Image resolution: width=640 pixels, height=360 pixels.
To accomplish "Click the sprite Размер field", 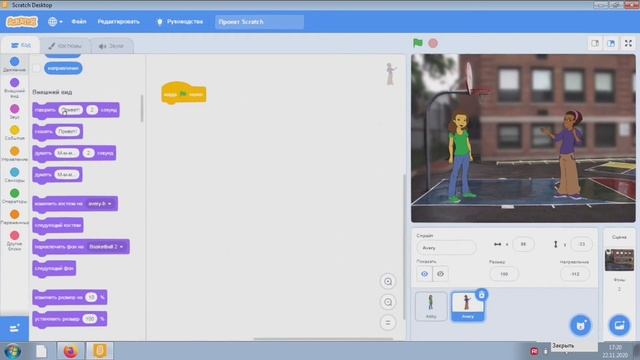I will tap(504, 274).
